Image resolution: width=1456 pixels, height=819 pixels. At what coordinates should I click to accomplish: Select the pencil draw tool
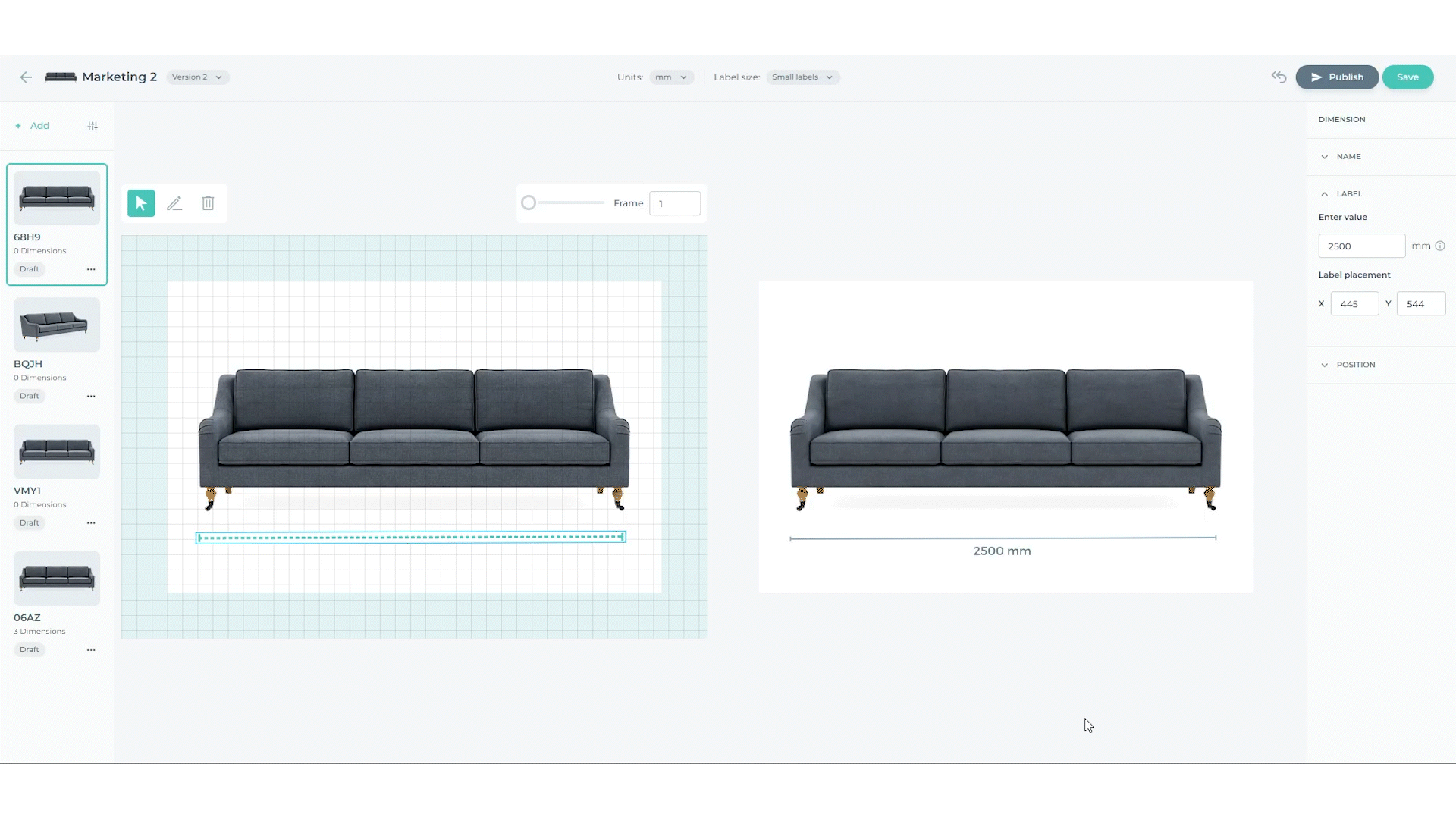tap(174, 203)
